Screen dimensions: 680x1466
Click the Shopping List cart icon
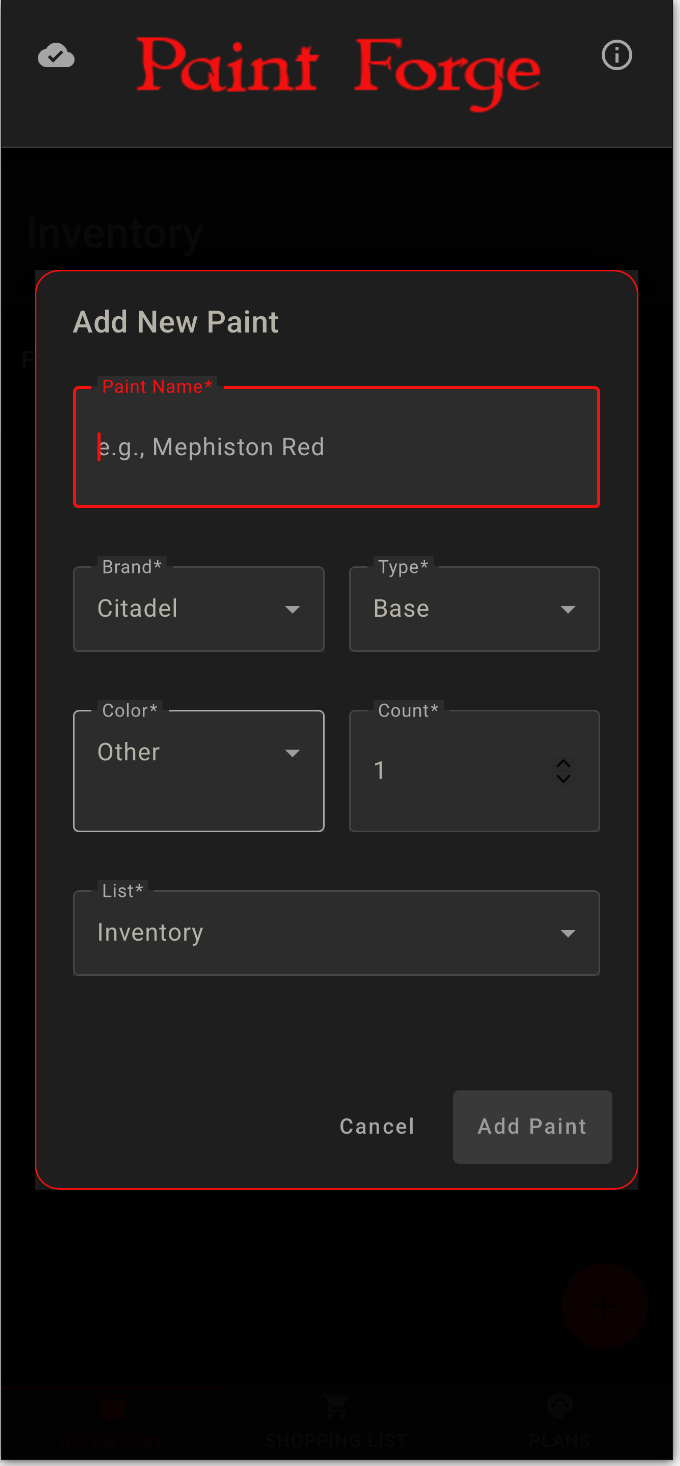[336, 1407]
